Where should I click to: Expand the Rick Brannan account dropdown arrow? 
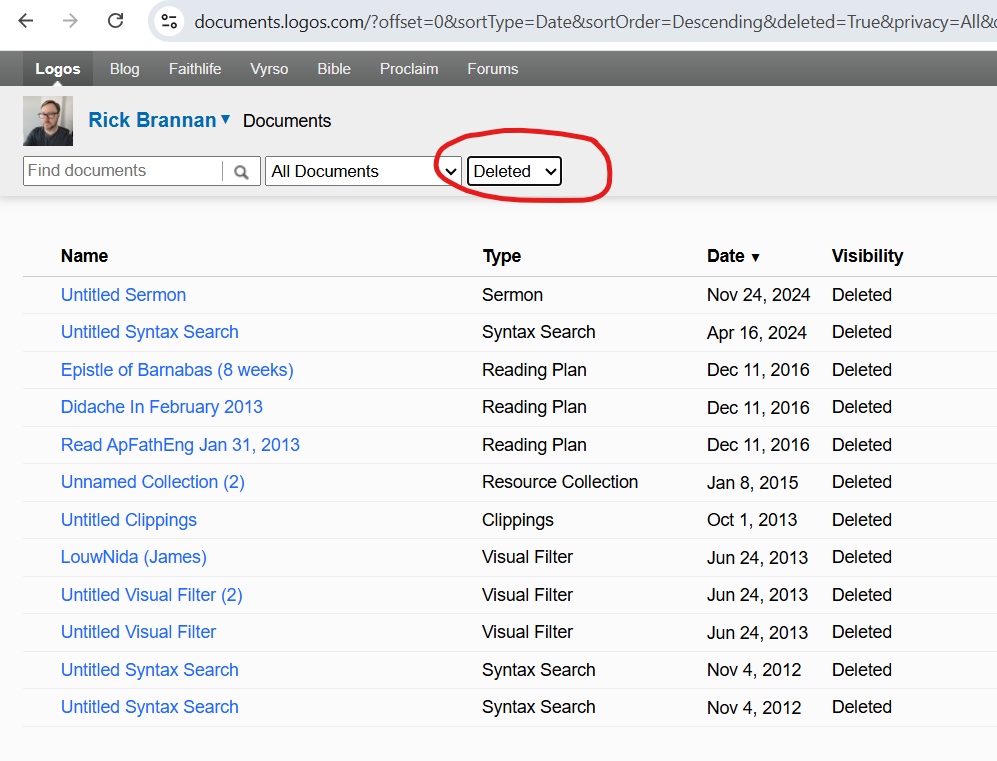(225, 119)
